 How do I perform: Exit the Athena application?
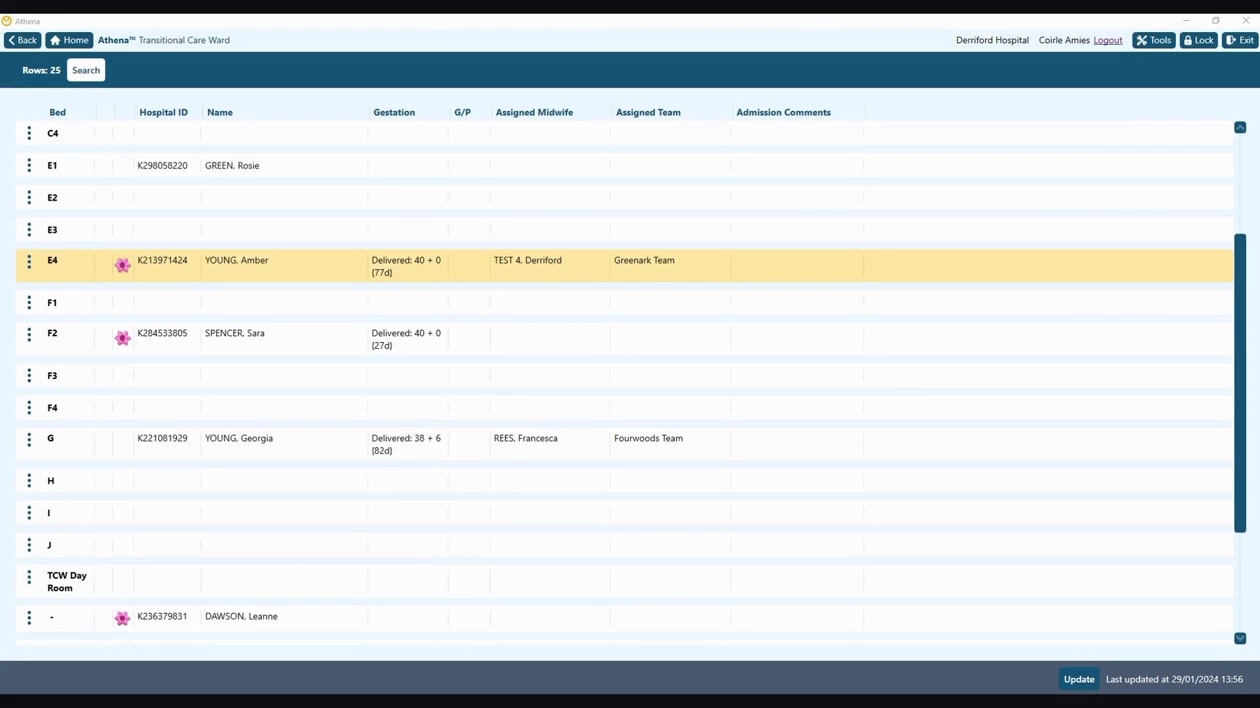point(1240,40)
